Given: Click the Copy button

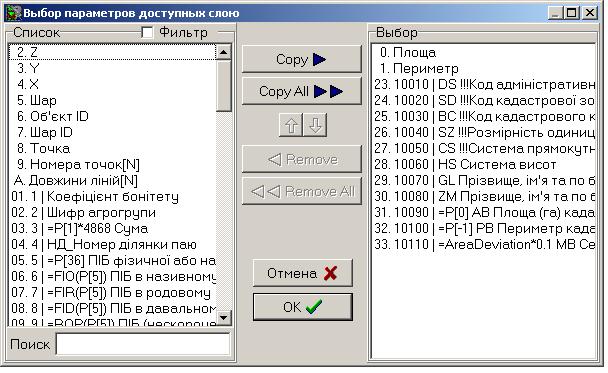Looking at the screenshot, I should [301, 59].
